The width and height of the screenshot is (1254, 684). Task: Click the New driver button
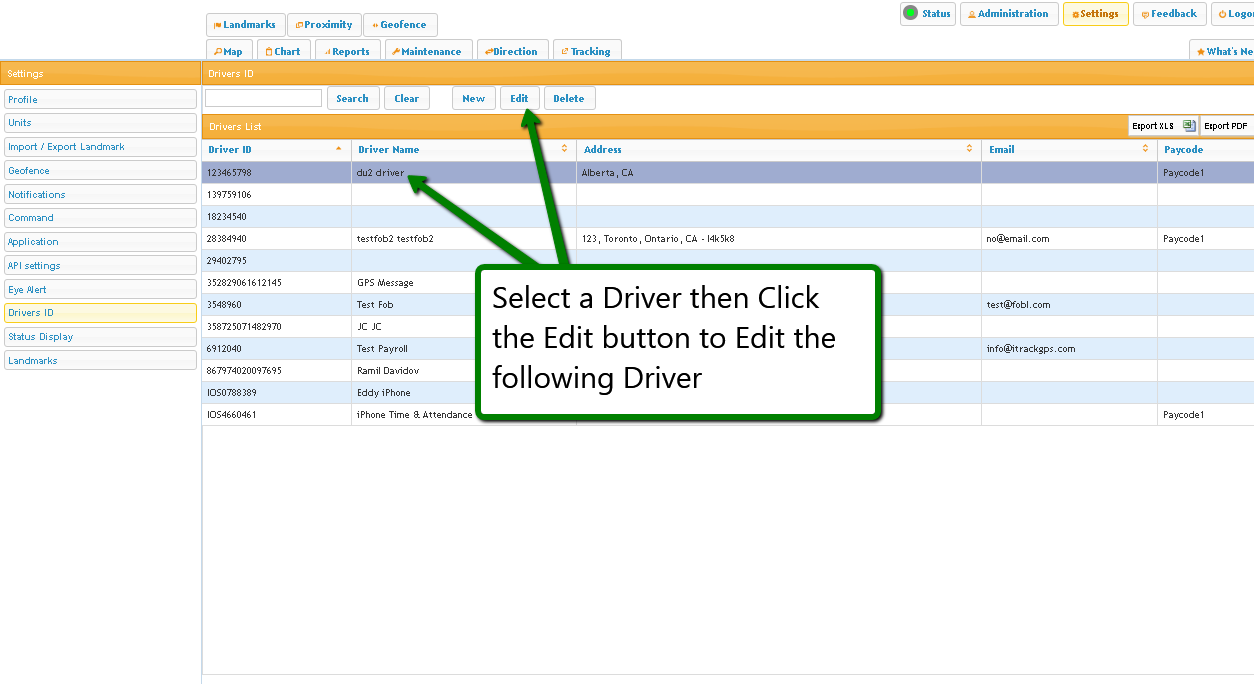473,98
